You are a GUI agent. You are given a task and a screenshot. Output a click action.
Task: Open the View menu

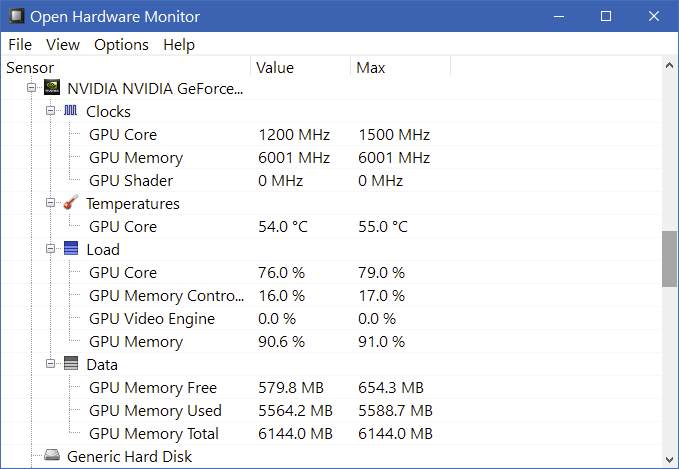point(63,45)
